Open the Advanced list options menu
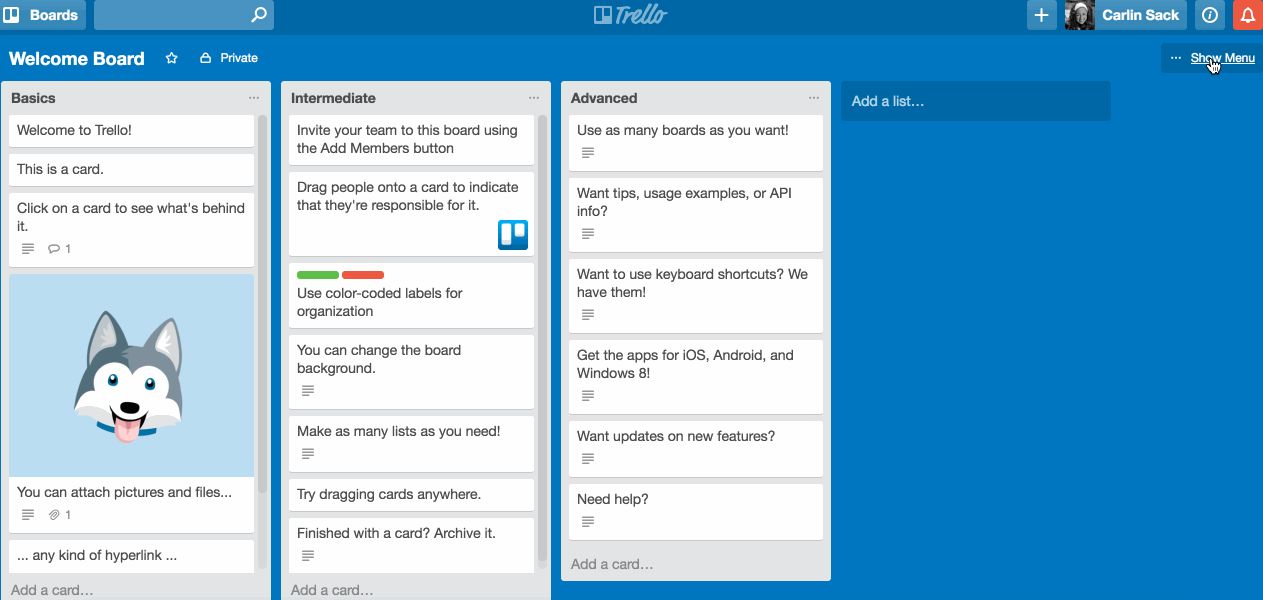Screen dimensions: 1263x600 (x=814, y=98)
